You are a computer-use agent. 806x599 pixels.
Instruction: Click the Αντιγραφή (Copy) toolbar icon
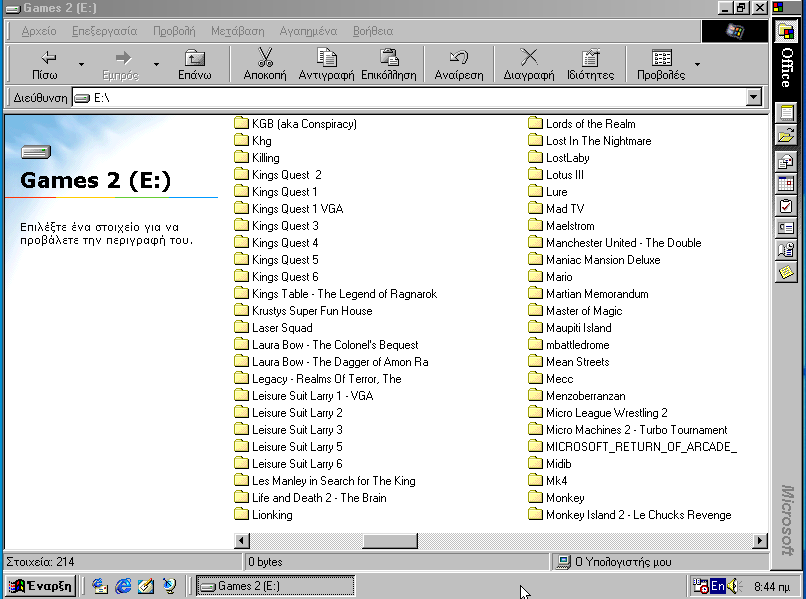pos(327,58)
